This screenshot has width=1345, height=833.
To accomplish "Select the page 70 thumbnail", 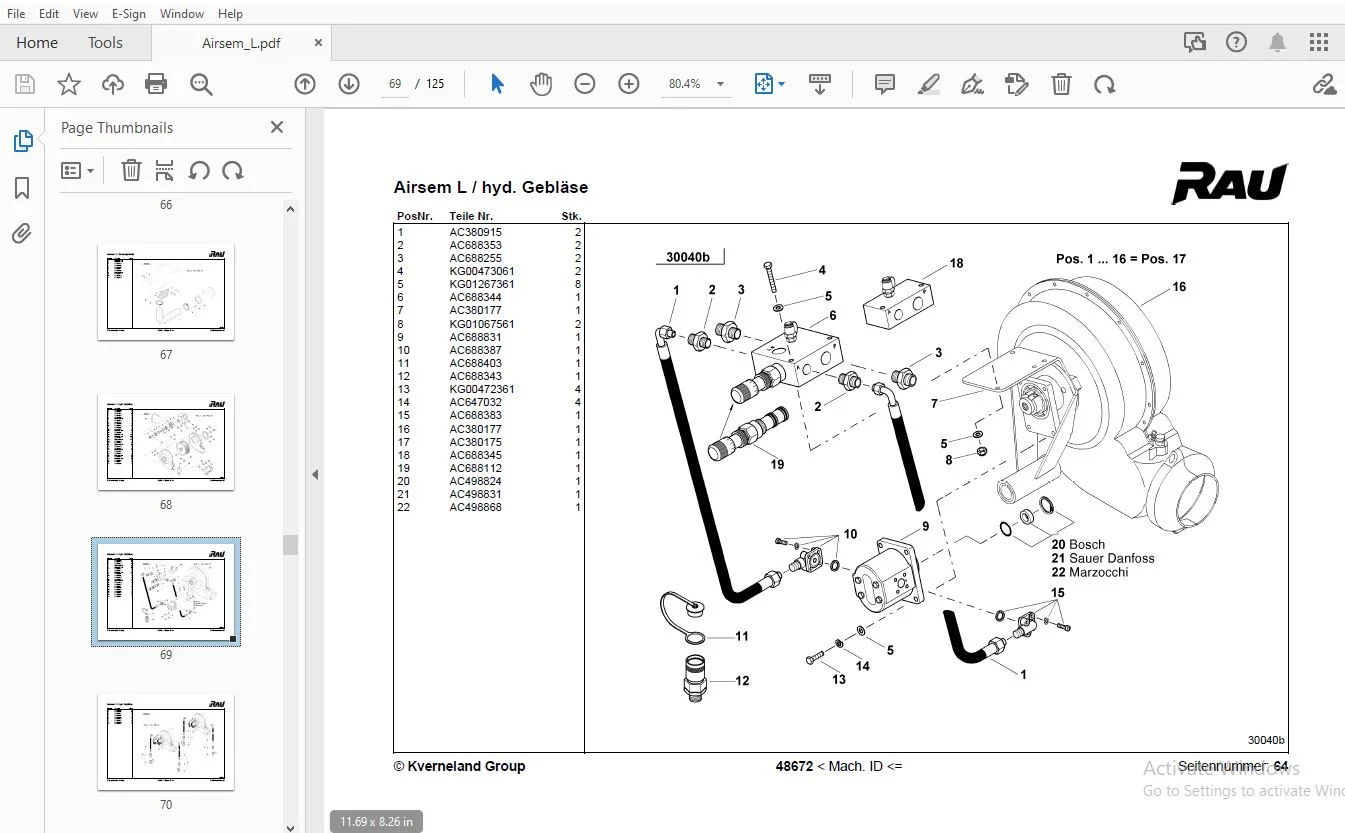I will pos(166,742).
